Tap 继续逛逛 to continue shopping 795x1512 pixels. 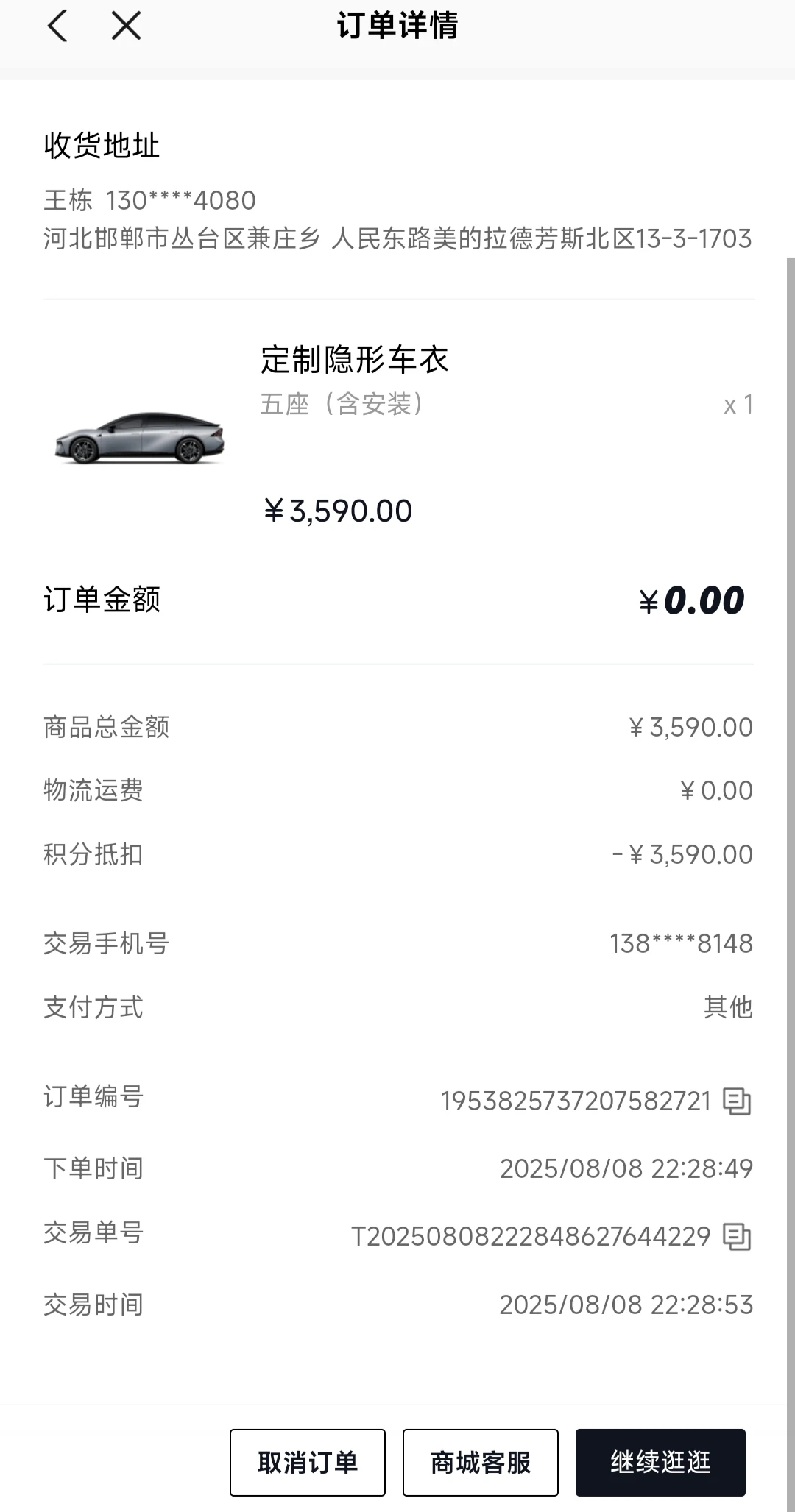pos(660,1462)
